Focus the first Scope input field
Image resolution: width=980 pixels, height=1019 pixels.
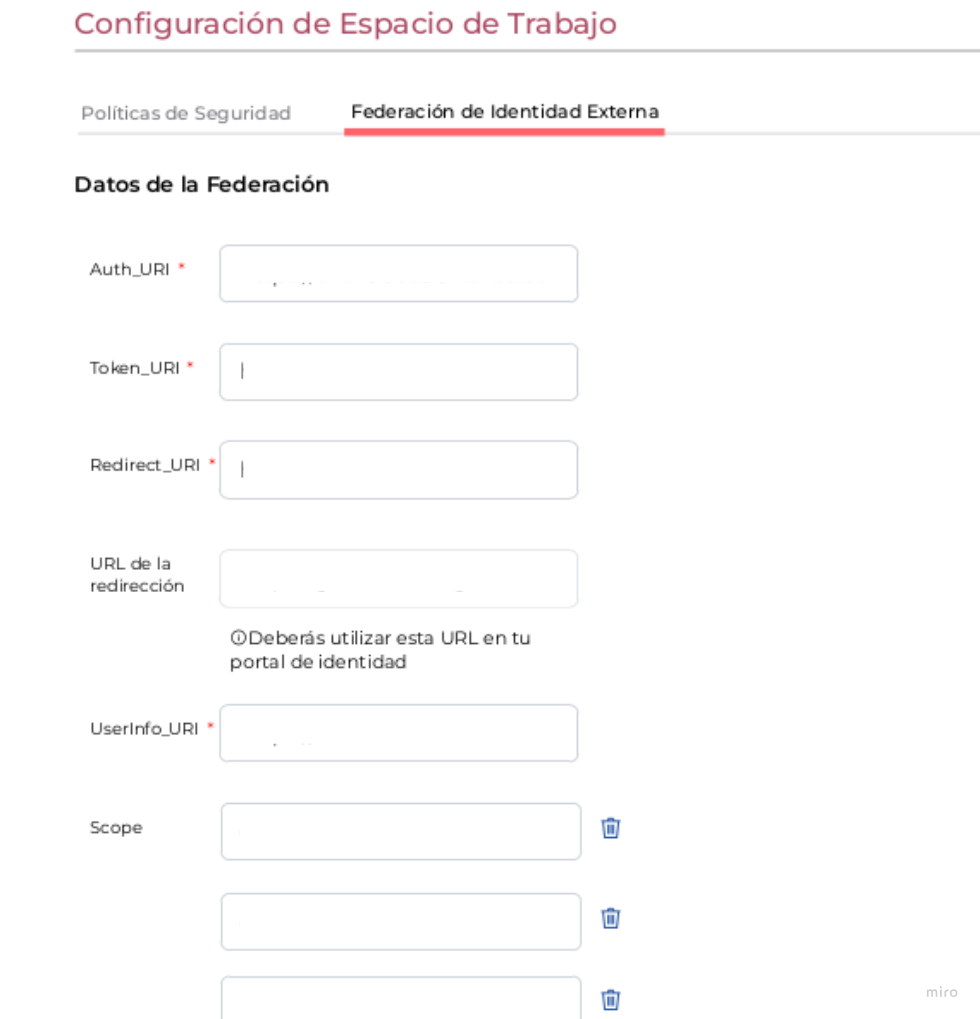point(400,831)
